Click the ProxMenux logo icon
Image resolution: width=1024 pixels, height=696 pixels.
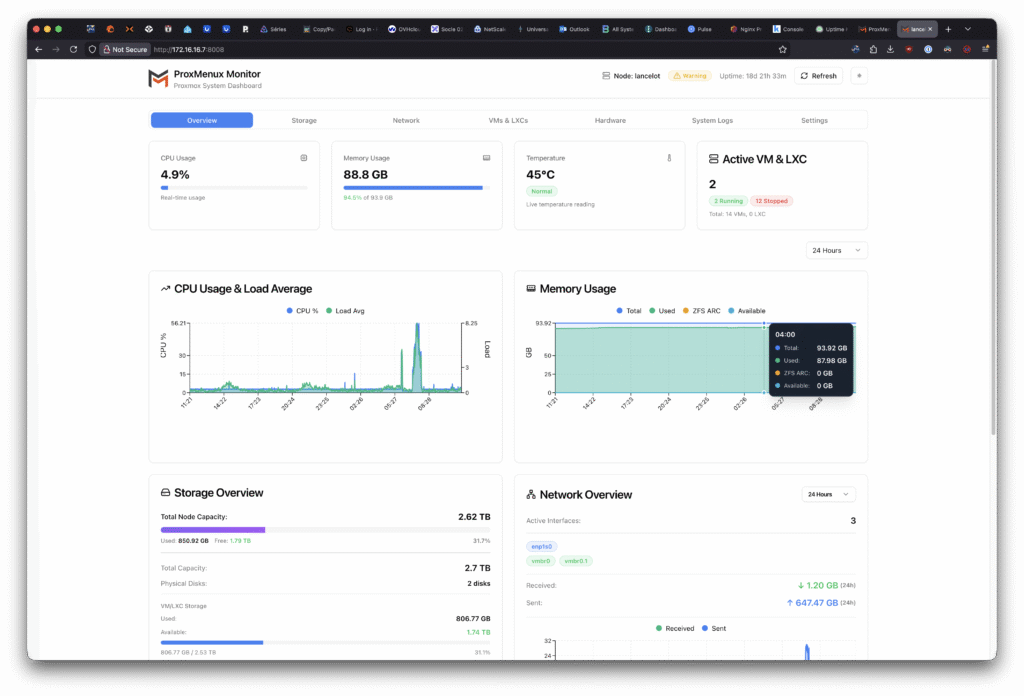[158, 78]
